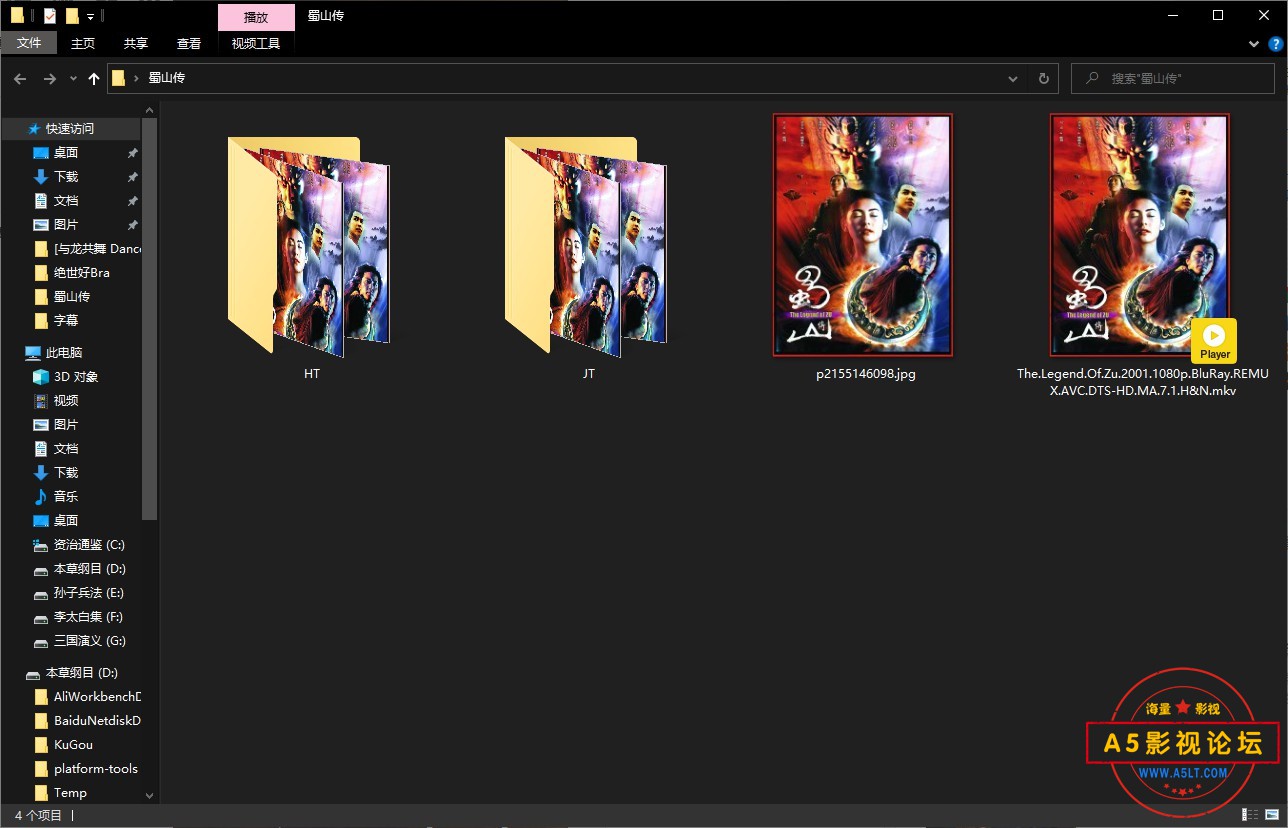The width and height of the screenshot is (1288, 828).
Task: Switch to large icons view in status bar
Action: coord(1273,815)
